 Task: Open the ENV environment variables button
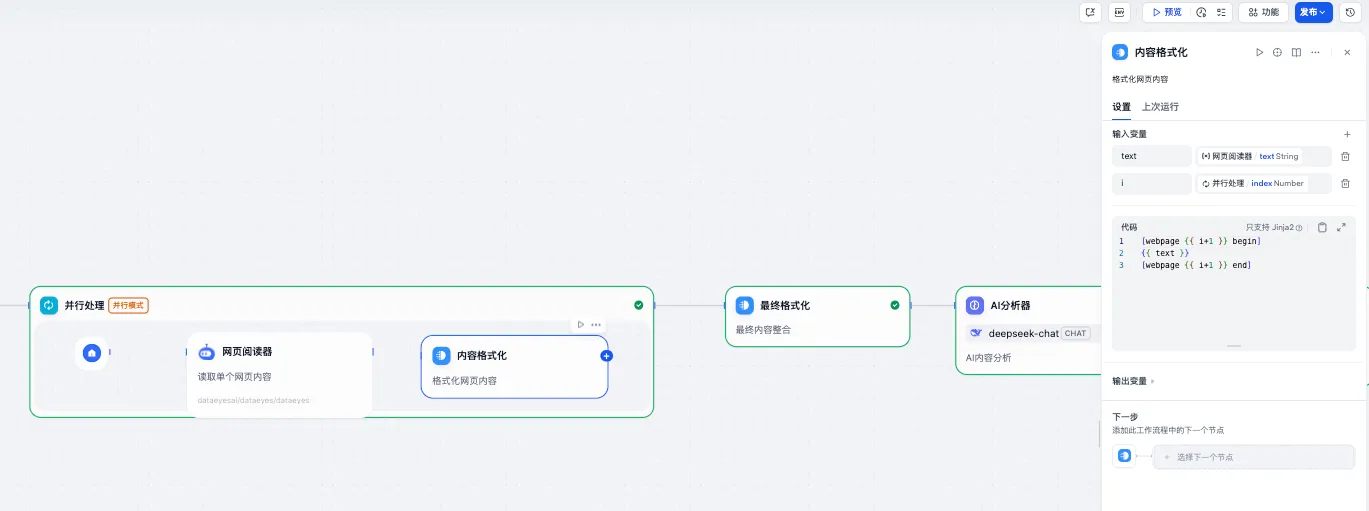coord(1119,12)
